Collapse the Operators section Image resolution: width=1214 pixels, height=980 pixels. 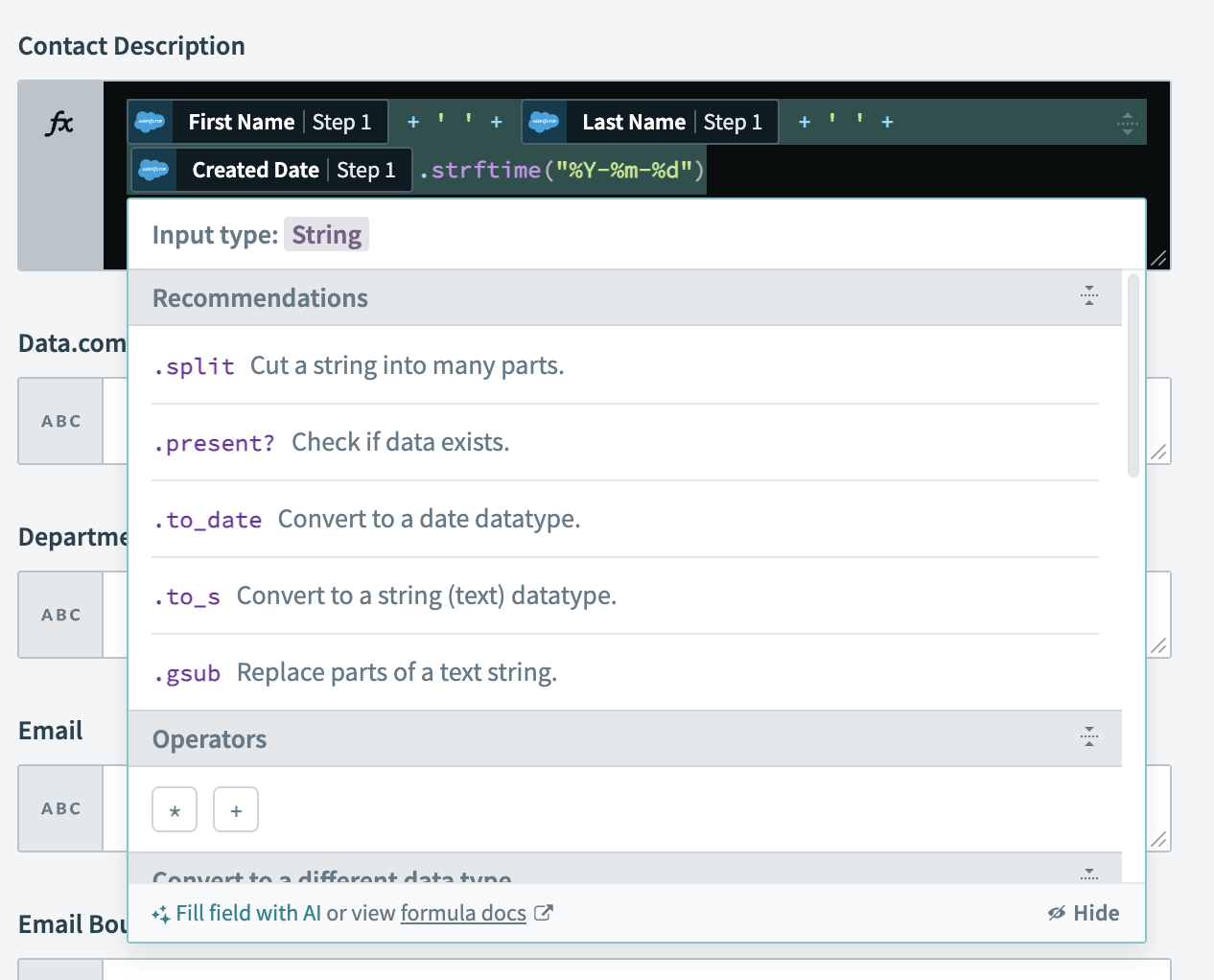1088,737
